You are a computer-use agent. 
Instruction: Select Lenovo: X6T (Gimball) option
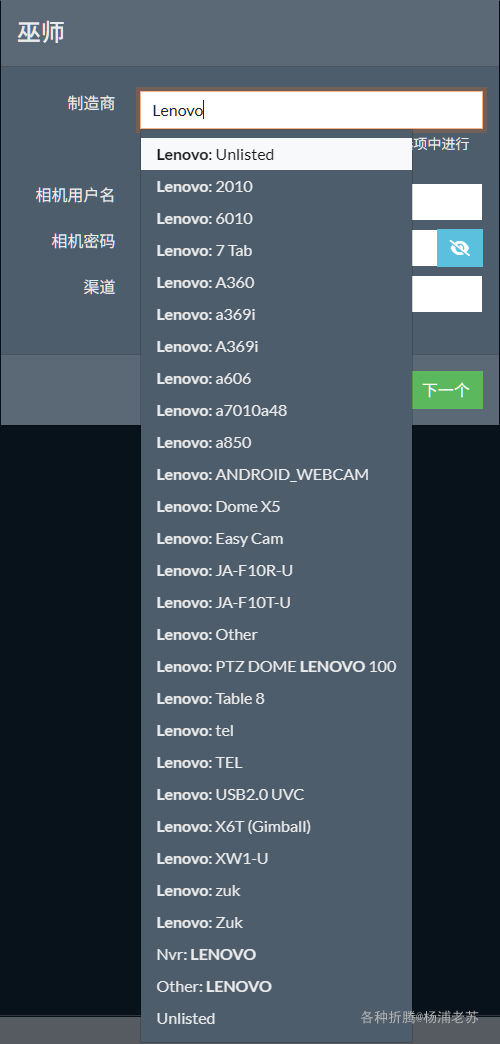click(x=276, y=826)
